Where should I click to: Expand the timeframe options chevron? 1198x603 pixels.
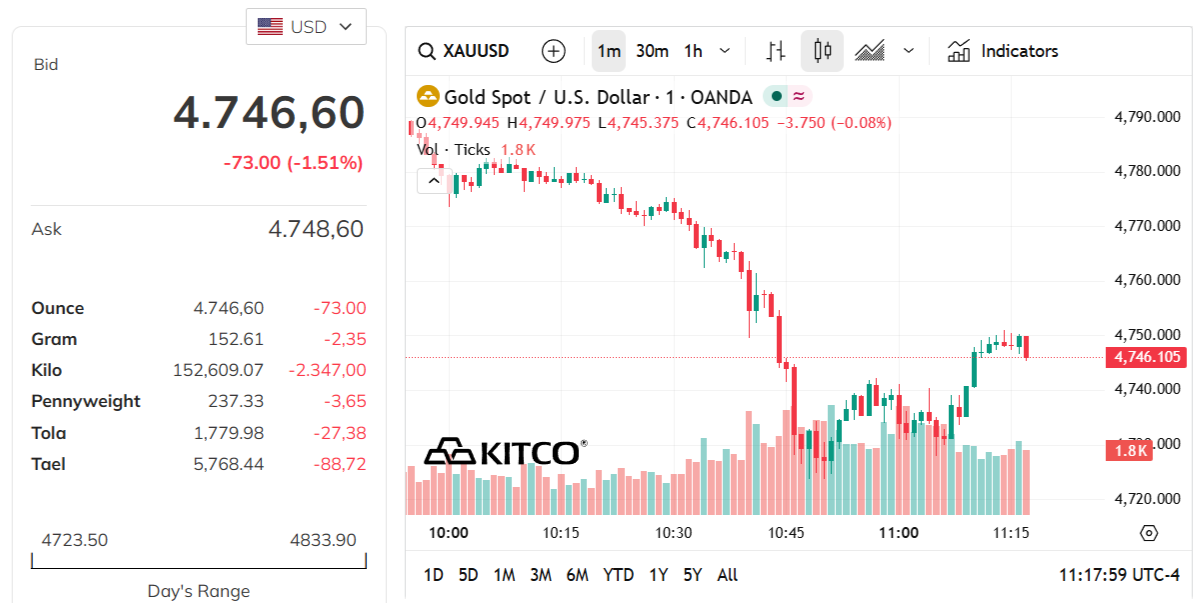722,50
